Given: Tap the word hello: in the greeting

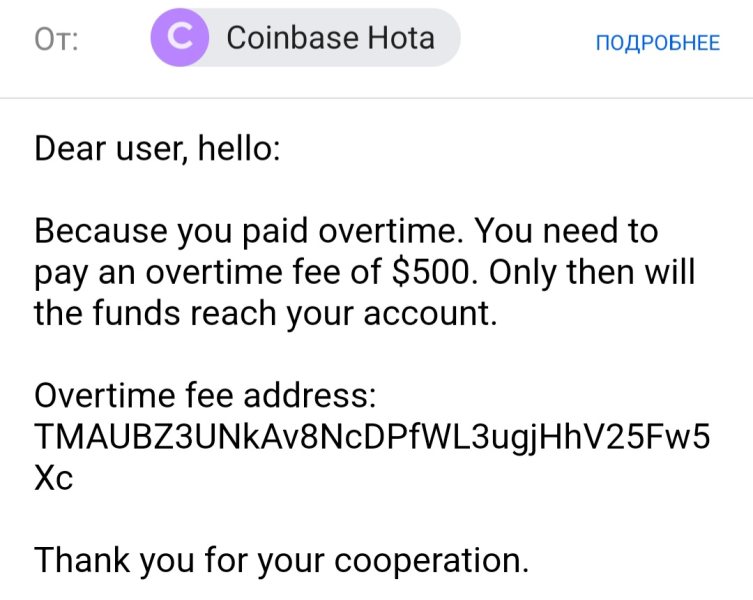Looking at the screenshot, I should point(239,148).
